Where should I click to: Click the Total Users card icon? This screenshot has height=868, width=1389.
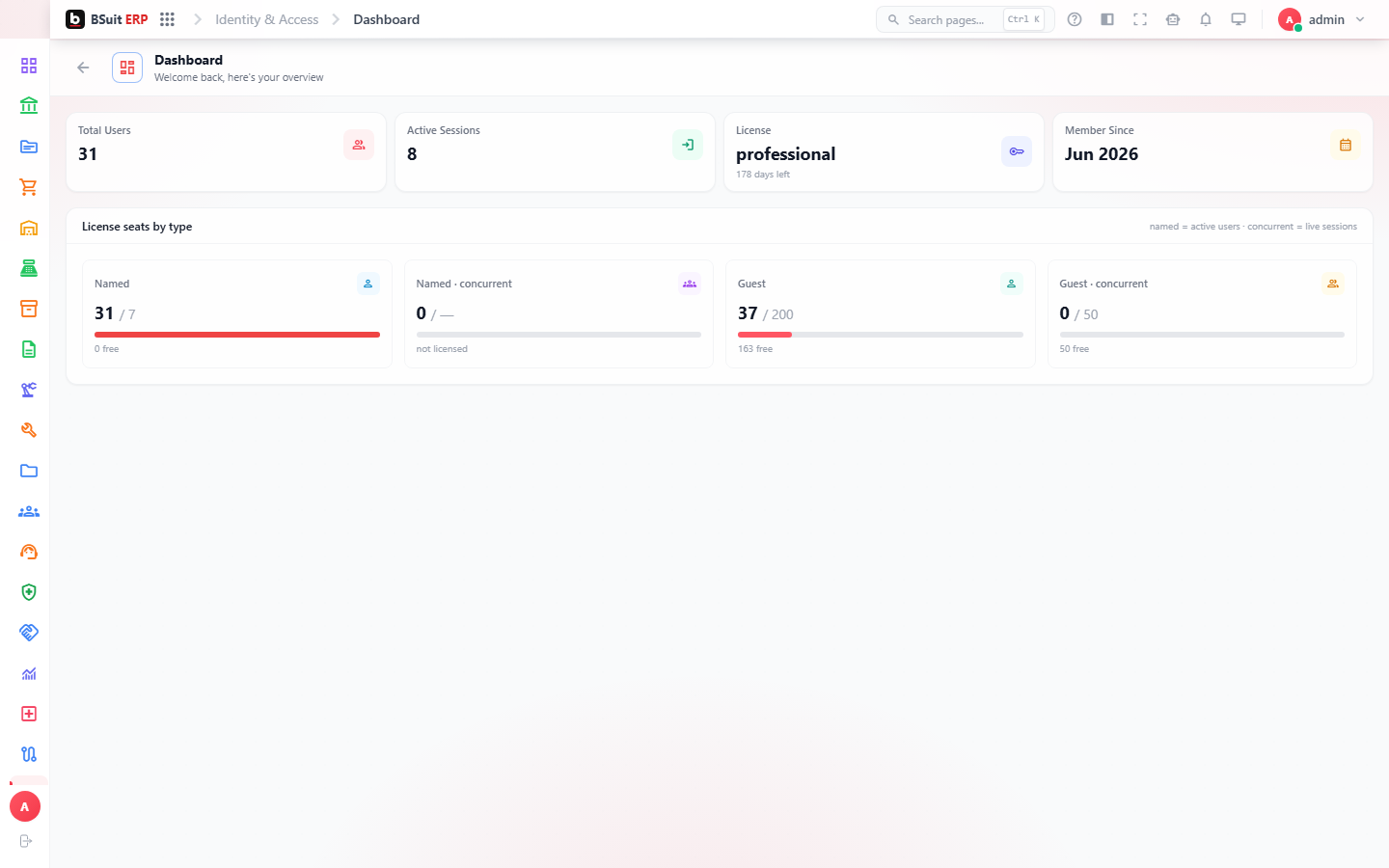click(x=359, y=145)
